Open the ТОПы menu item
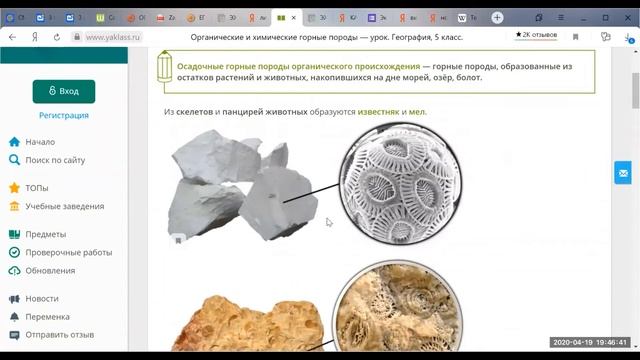Screen dimensions: 640x360 [37, 188]
